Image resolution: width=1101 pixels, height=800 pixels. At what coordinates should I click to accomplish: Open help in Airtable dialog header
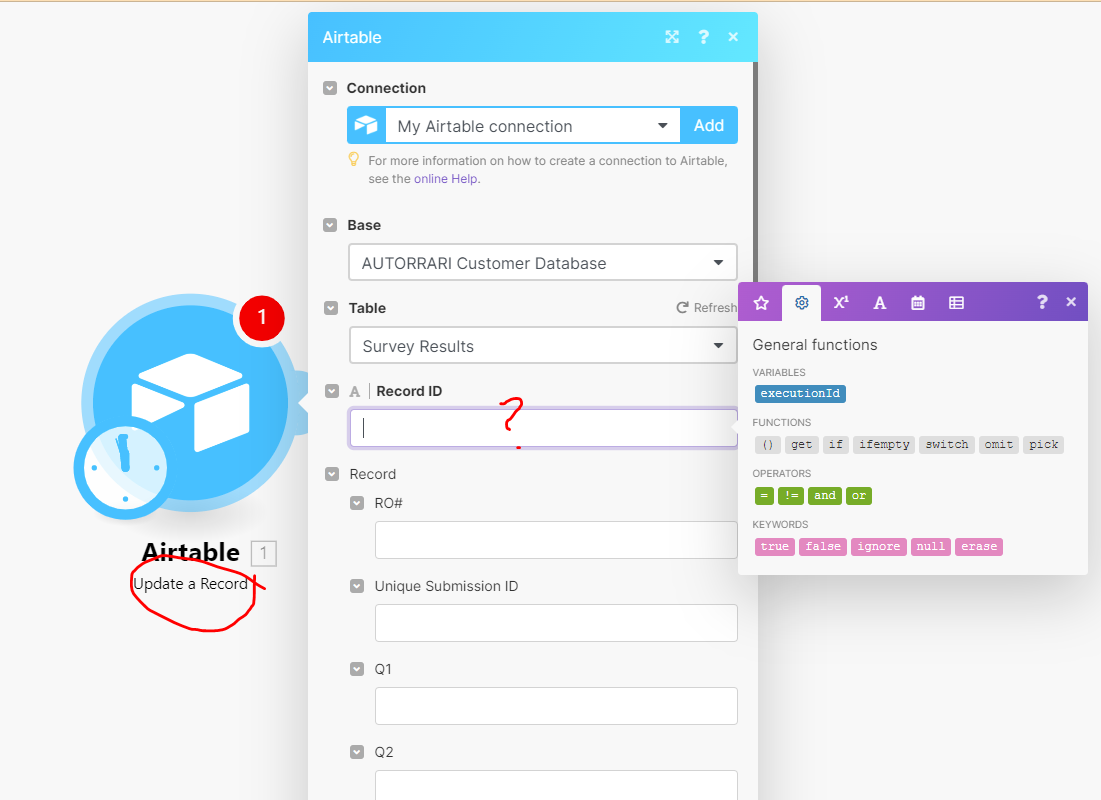click(x=703, y=37)
